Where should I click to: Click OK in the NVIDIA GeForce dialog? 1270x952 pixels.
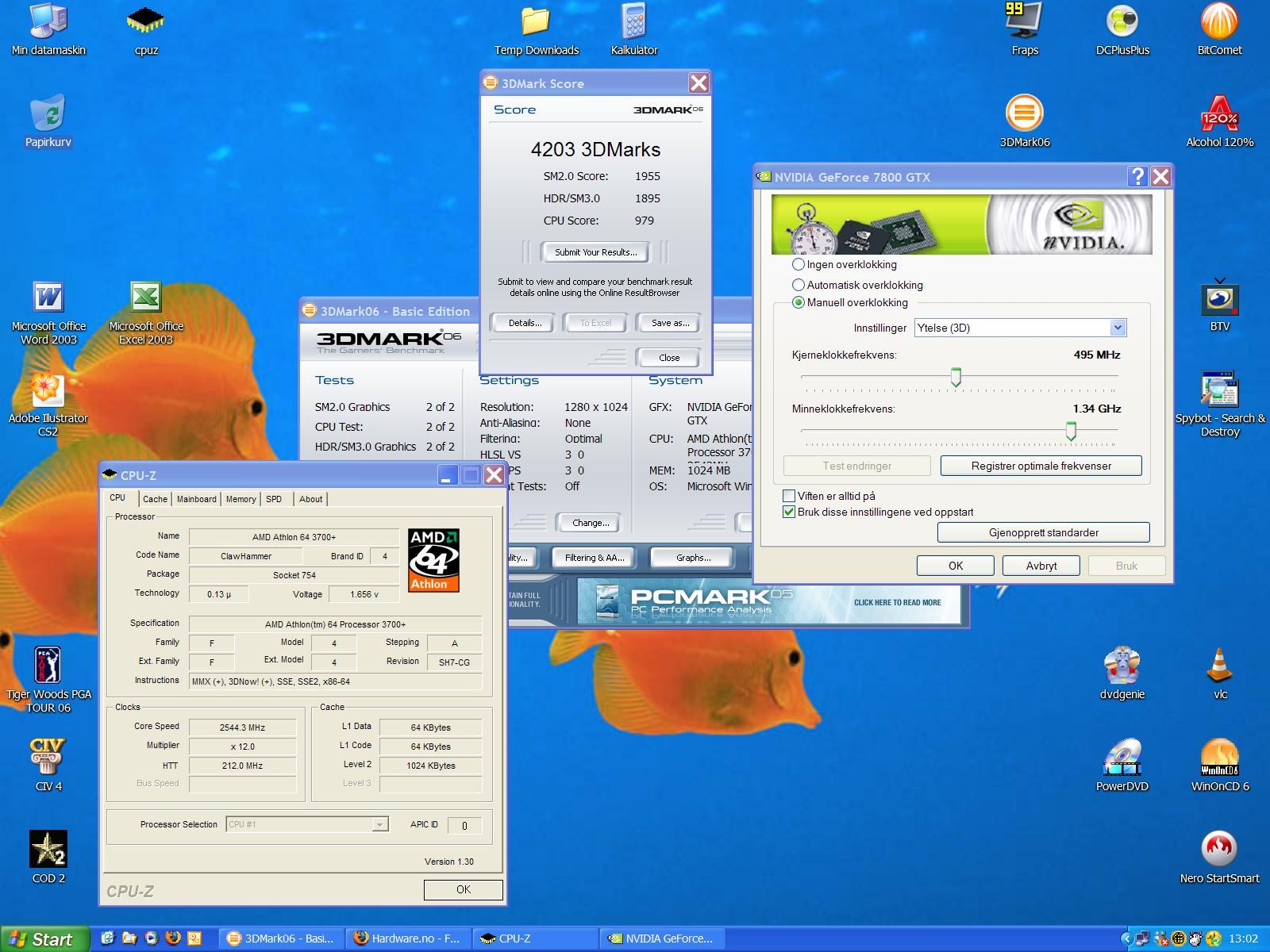click(955, 566)
